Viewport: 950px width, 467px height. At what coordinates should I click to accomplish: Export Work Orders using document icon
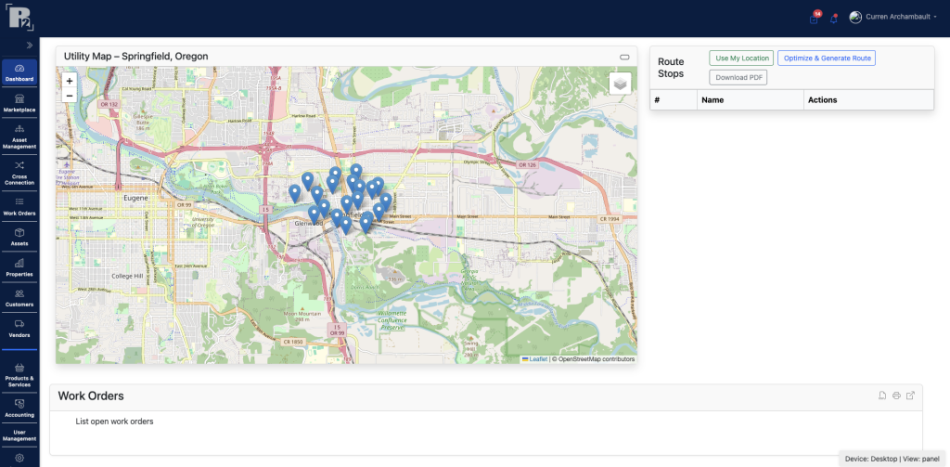882,396
